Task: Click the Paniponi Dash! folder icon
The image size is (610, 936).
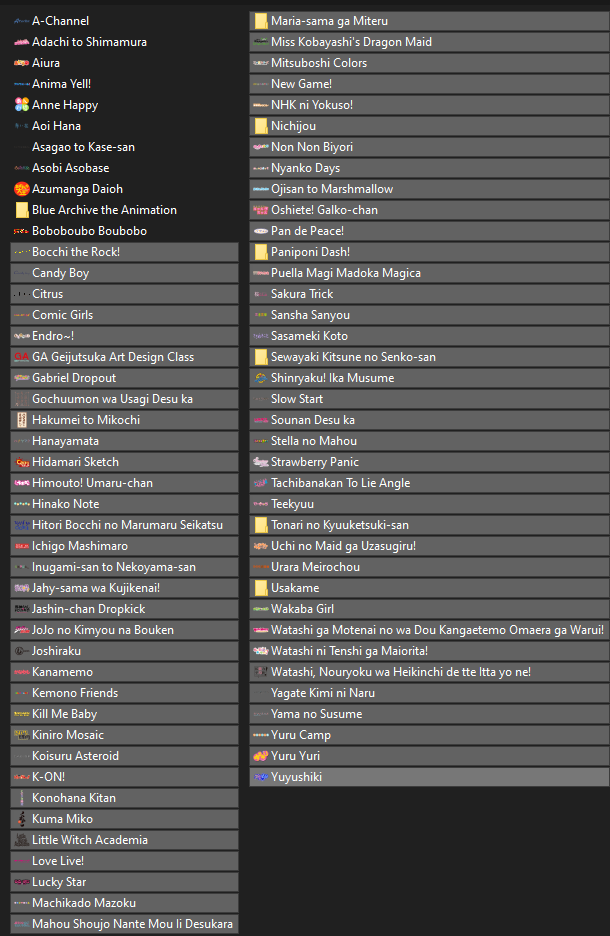Action: tap(261, 252)
